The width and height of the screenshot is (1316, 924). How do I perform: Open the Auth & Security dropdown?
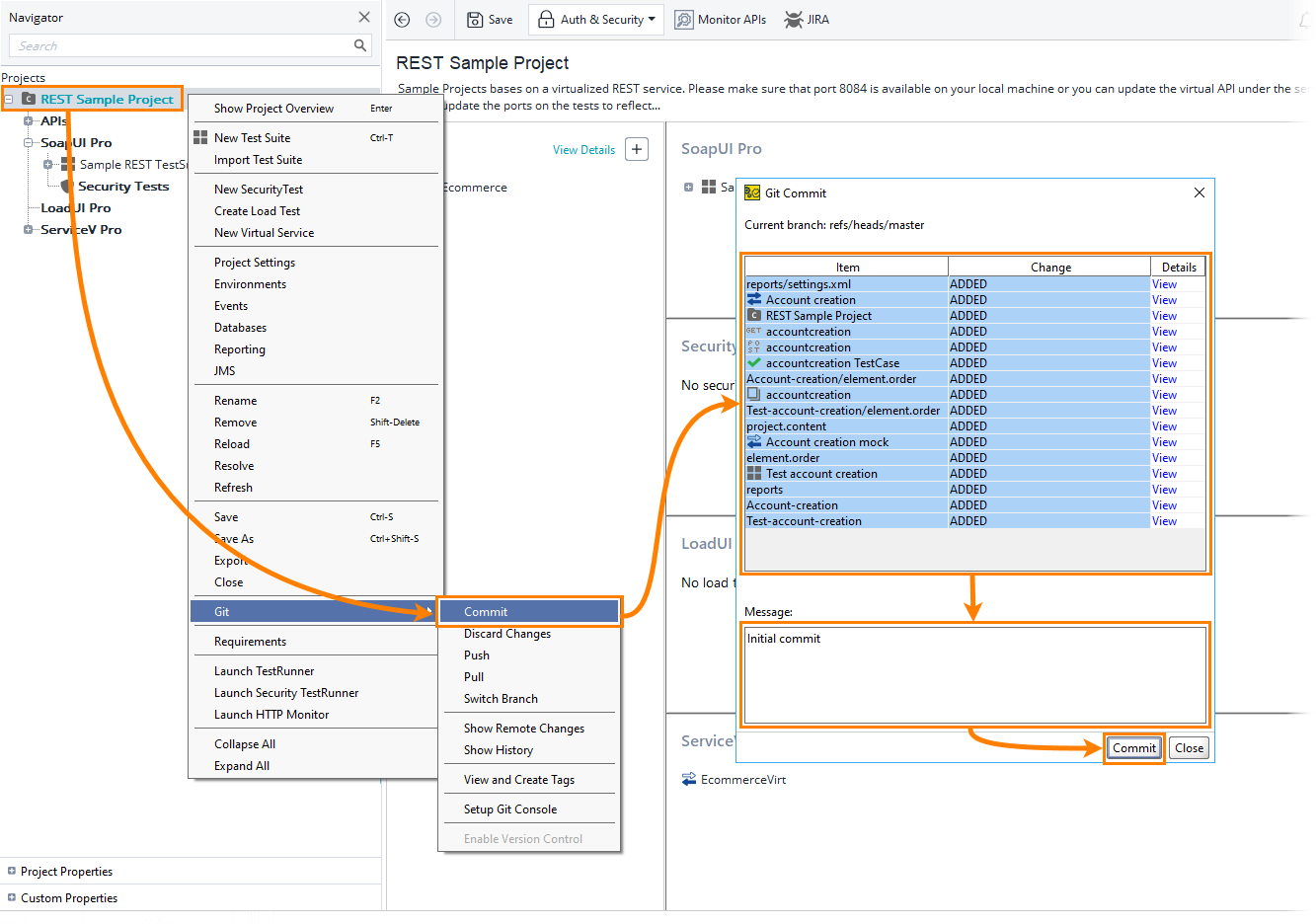[x=597, y=20]
